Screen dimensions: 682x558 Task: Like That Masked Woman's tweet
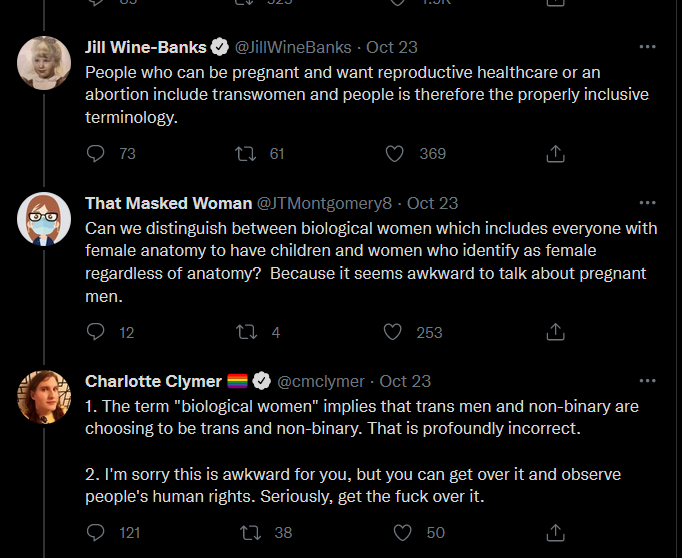click(395, 332)
